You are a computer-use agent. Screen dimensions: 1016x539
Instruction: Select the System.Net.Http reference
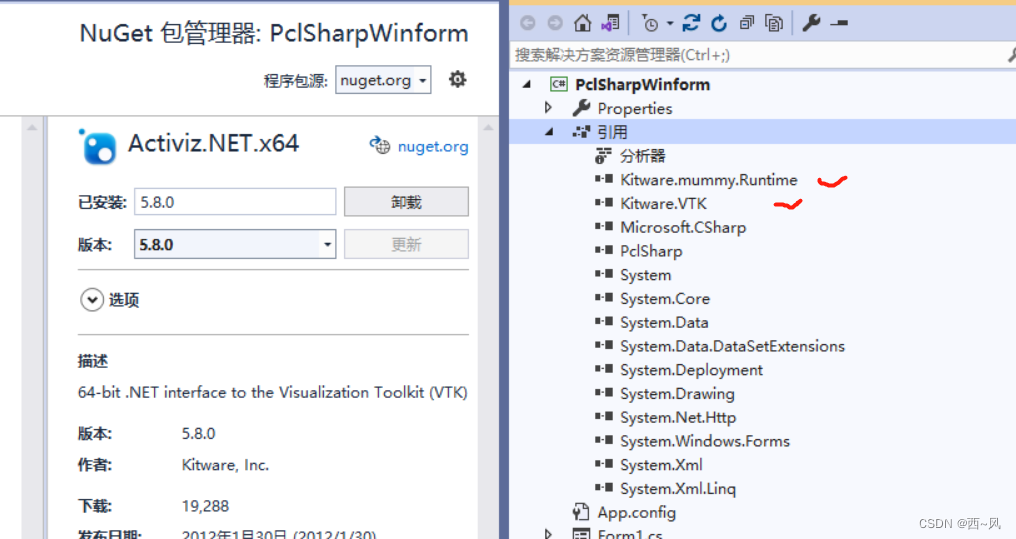pyautogui.click(x=678, y=417)
